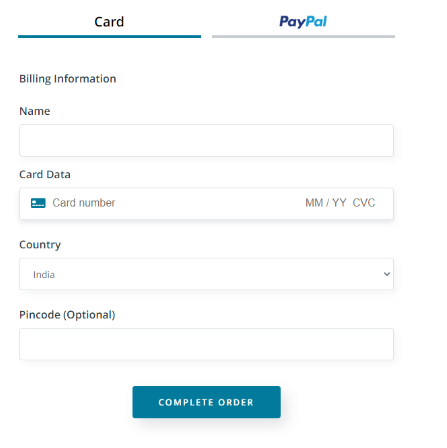This screenshot has width=447, height=448.
Task: Select the MM / YY expiry field
Action: point(326,203)
